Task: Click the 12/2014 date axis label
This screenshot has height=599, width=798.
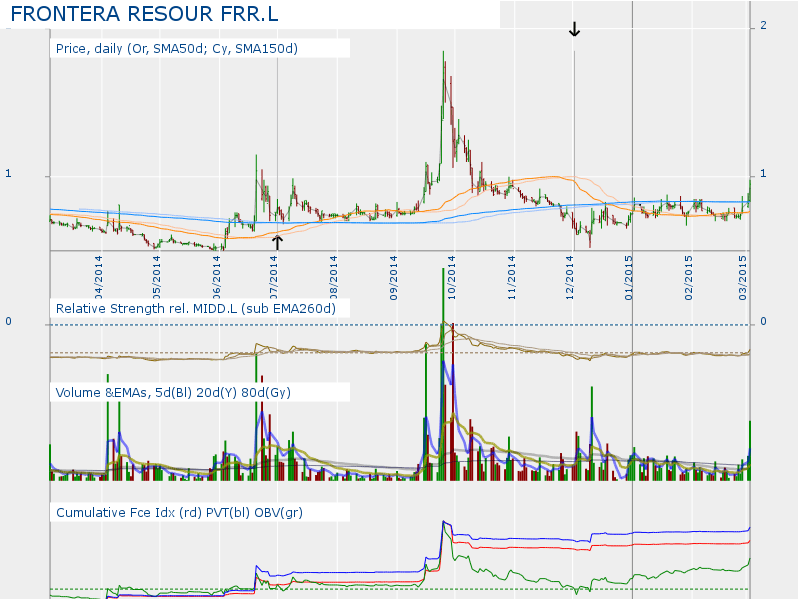Action: coord(569,278)
